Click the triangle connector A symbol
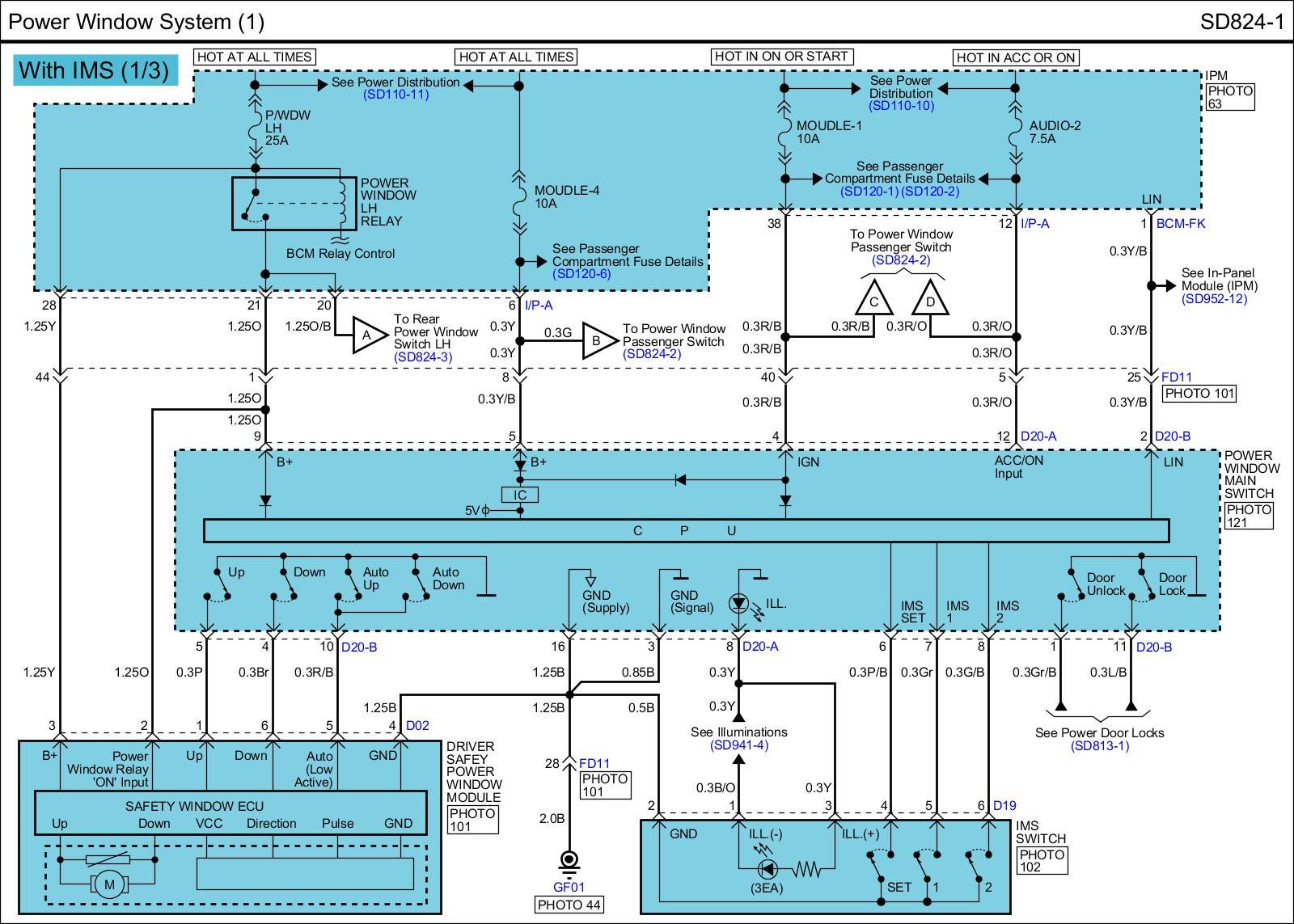Image resolution: width=1294 pixels, height=924 pixels. [368, 335]
